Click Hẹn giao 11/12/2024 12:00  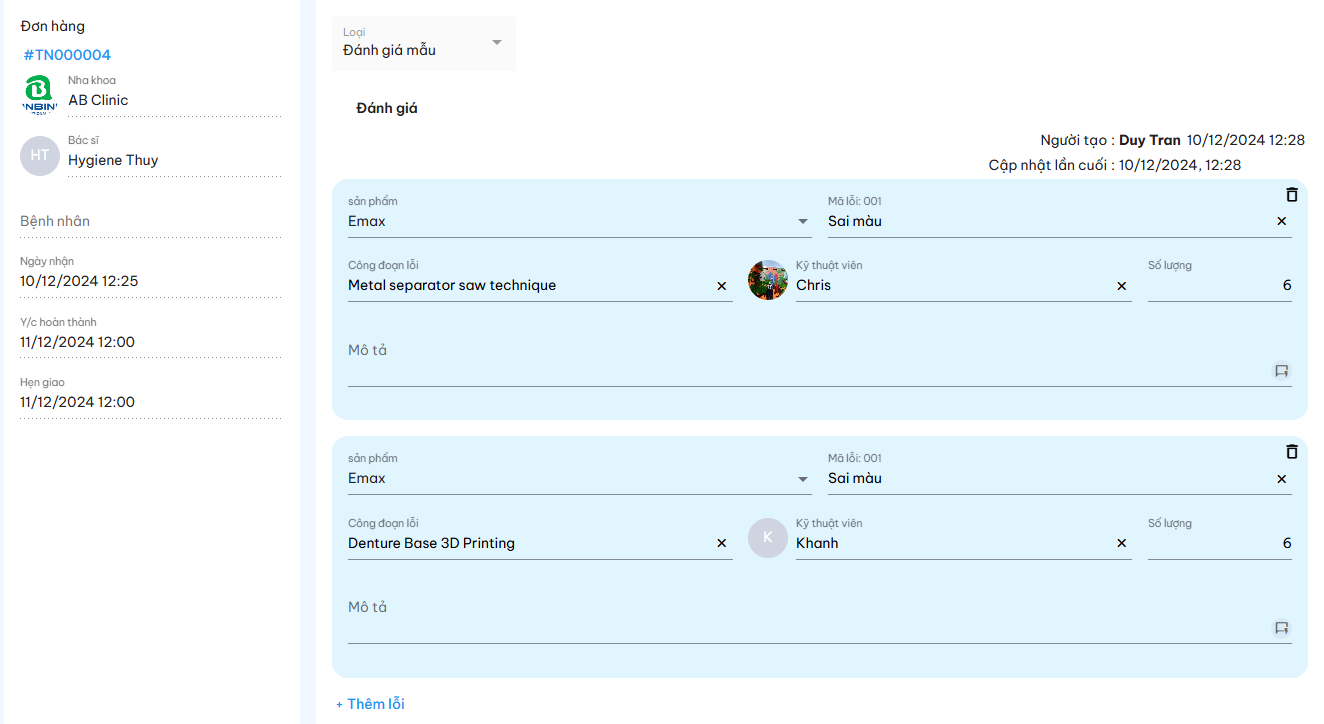pyautogui.click(x=151, y=396)
